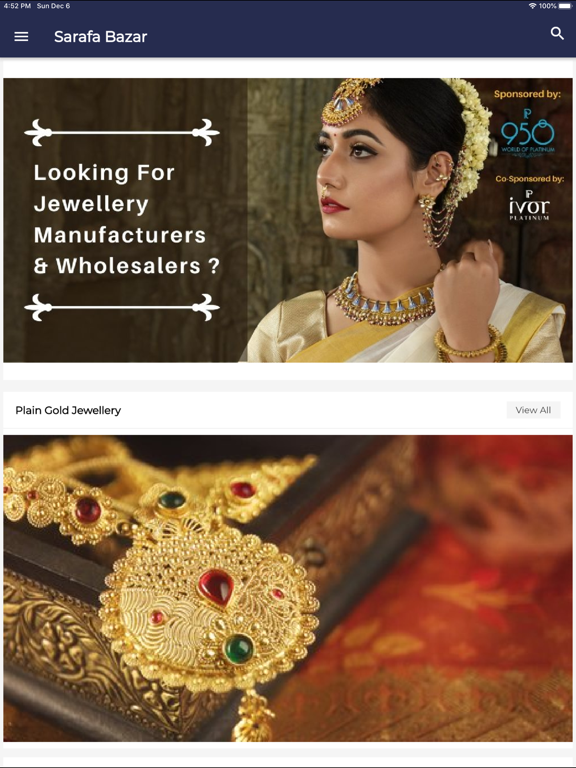Click the 'Co-Sponsored by:' label
The width and height of the screenshot is (576, 768).
529,179
